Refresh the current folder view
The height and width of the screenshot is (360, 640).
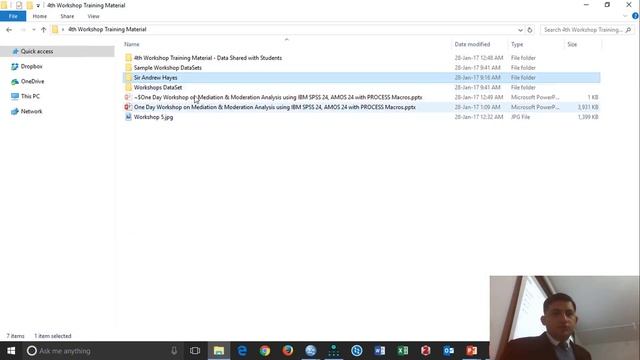[x=530, y=30]
